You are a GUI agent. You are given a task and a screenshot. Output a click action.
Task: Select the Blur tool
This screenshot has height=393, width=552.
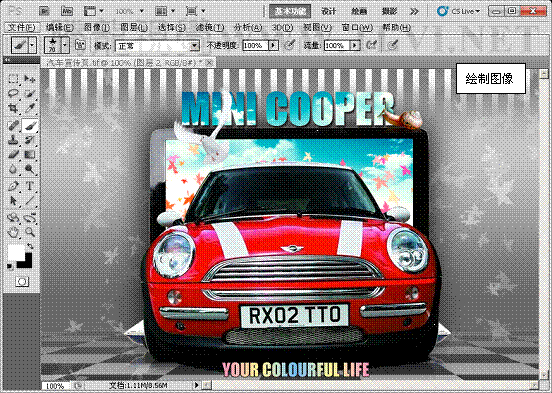(13, 169)
